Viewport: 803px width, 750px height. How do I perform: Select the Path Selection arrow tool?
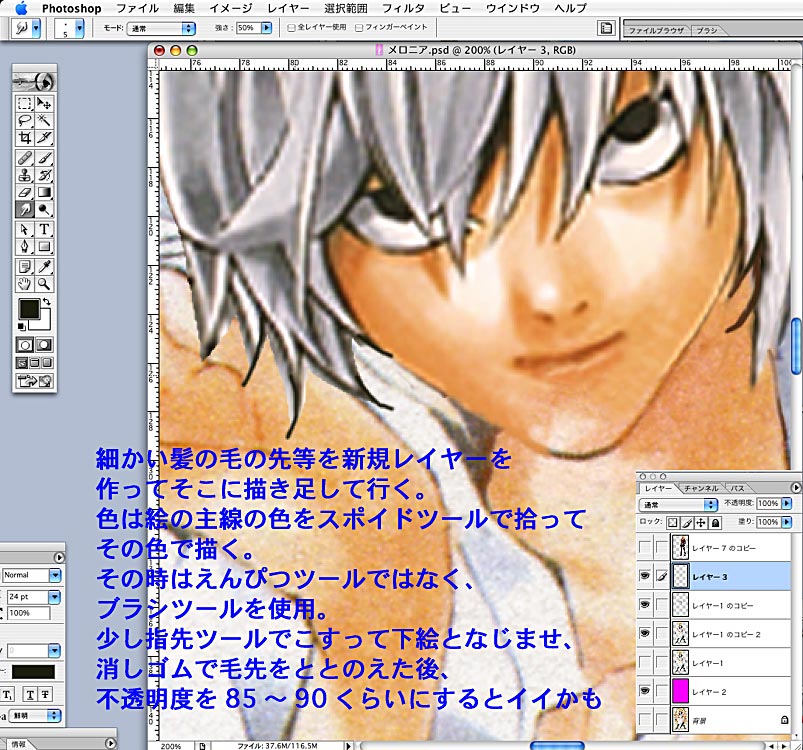(25, 229)
